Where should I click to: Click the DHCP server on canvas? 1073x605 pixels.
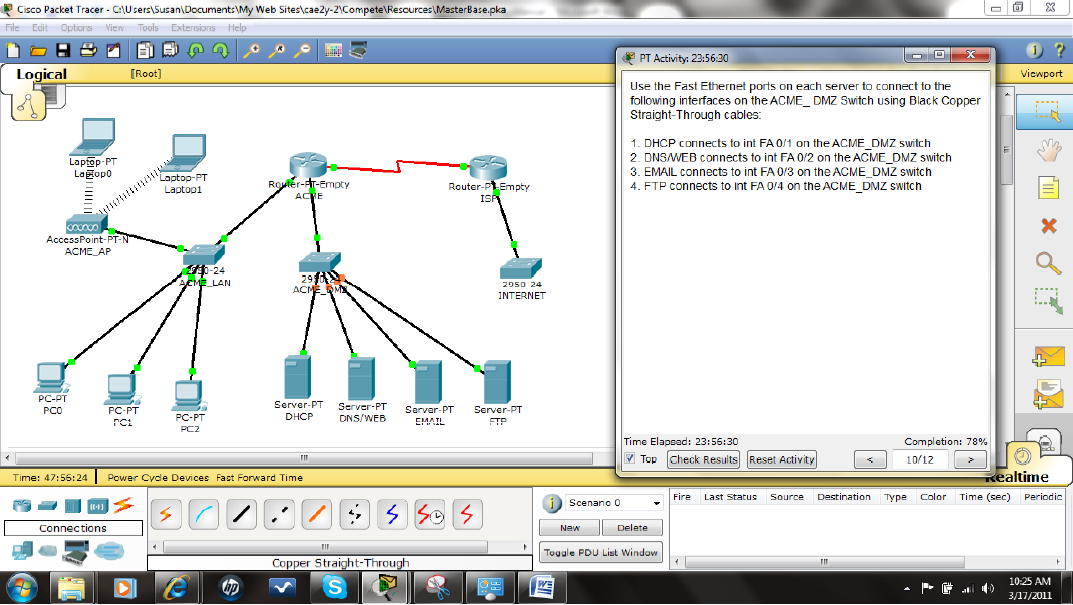(x=298, y=377)
